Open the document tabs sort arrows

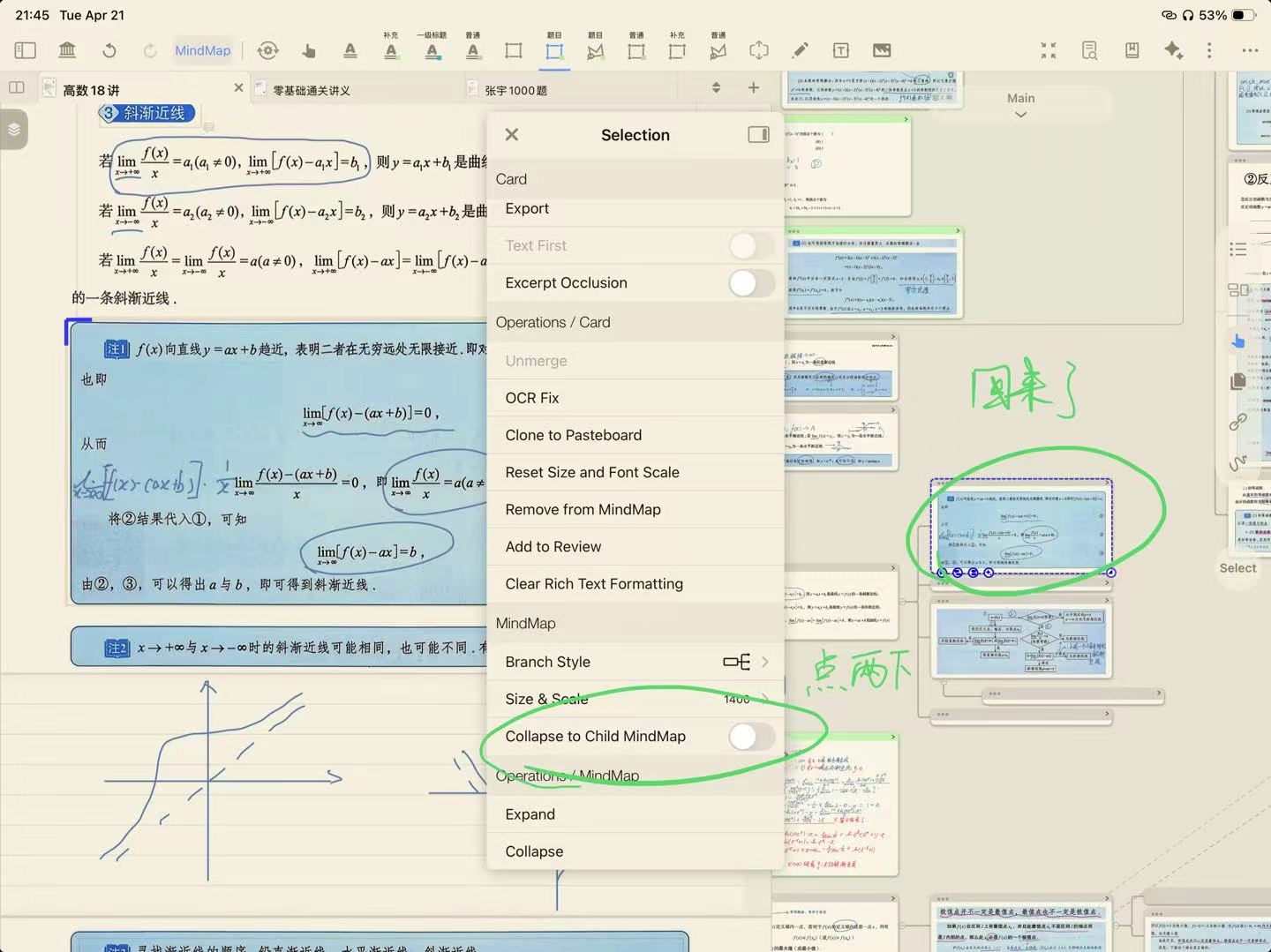tap(716, 87)
